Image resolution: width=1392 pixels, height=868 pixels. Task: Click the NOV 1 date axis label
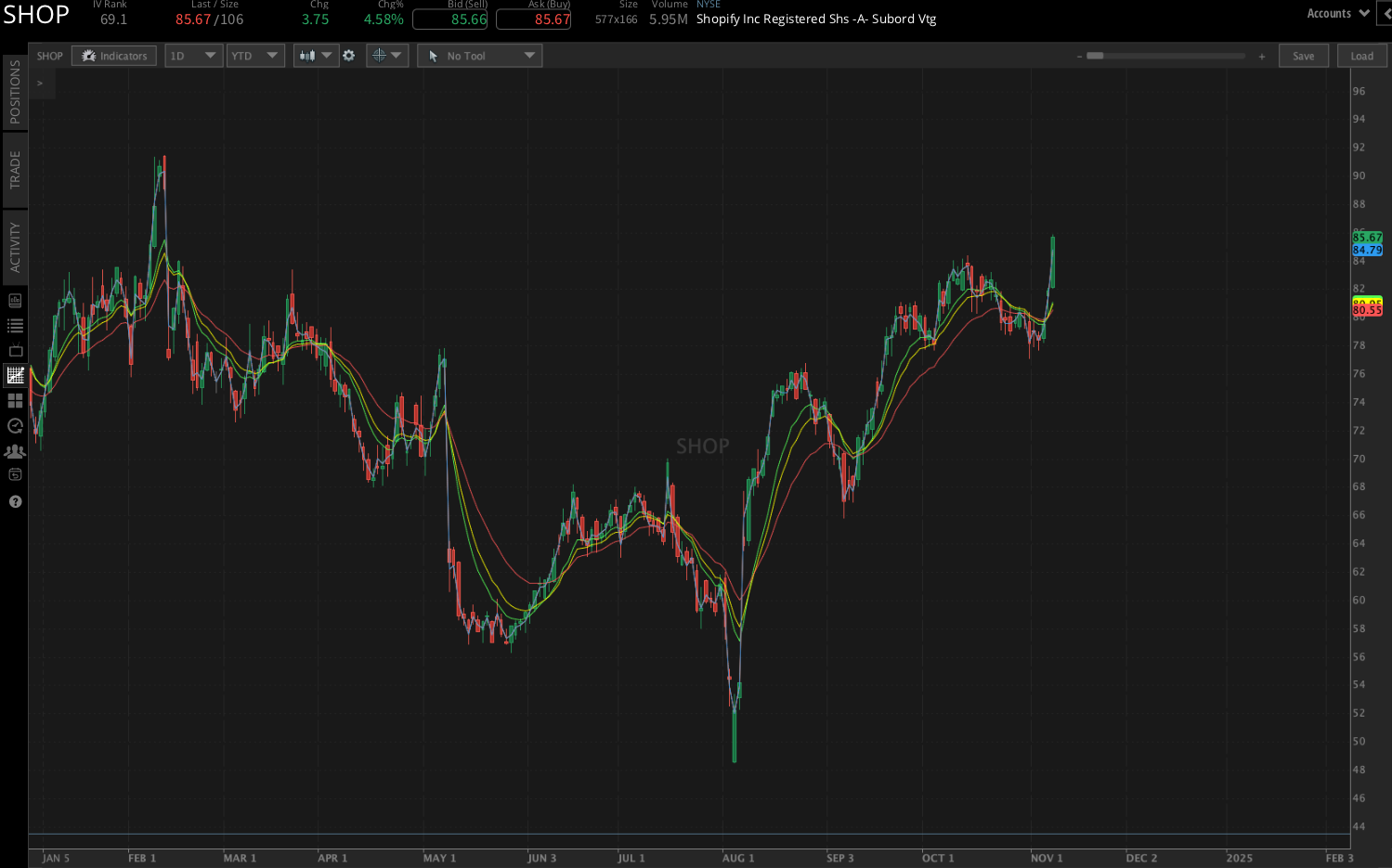1047,858
